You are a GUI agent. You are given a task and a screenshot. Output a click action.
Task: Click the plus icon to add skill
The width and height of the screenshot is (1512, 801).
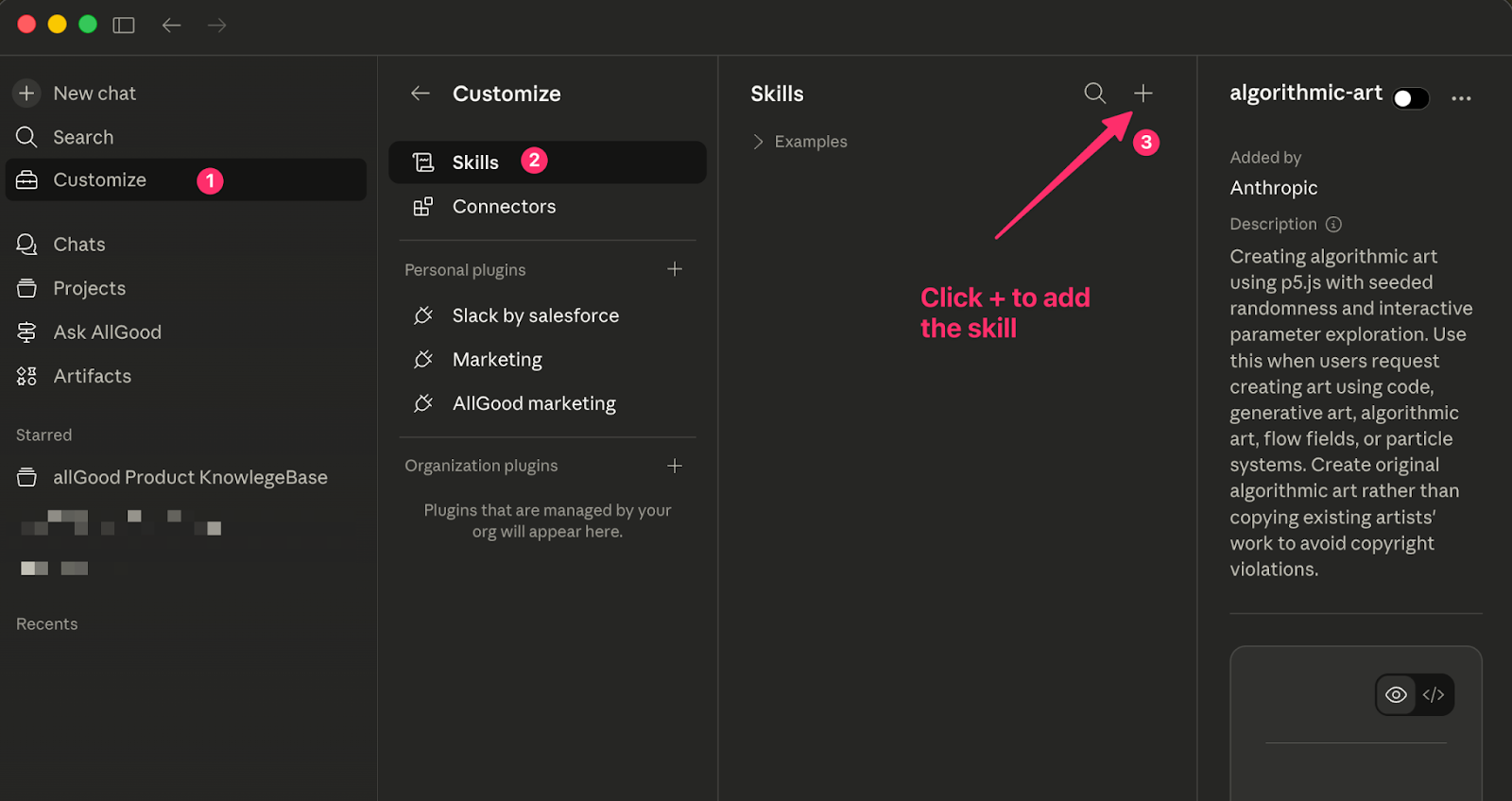1143,94
